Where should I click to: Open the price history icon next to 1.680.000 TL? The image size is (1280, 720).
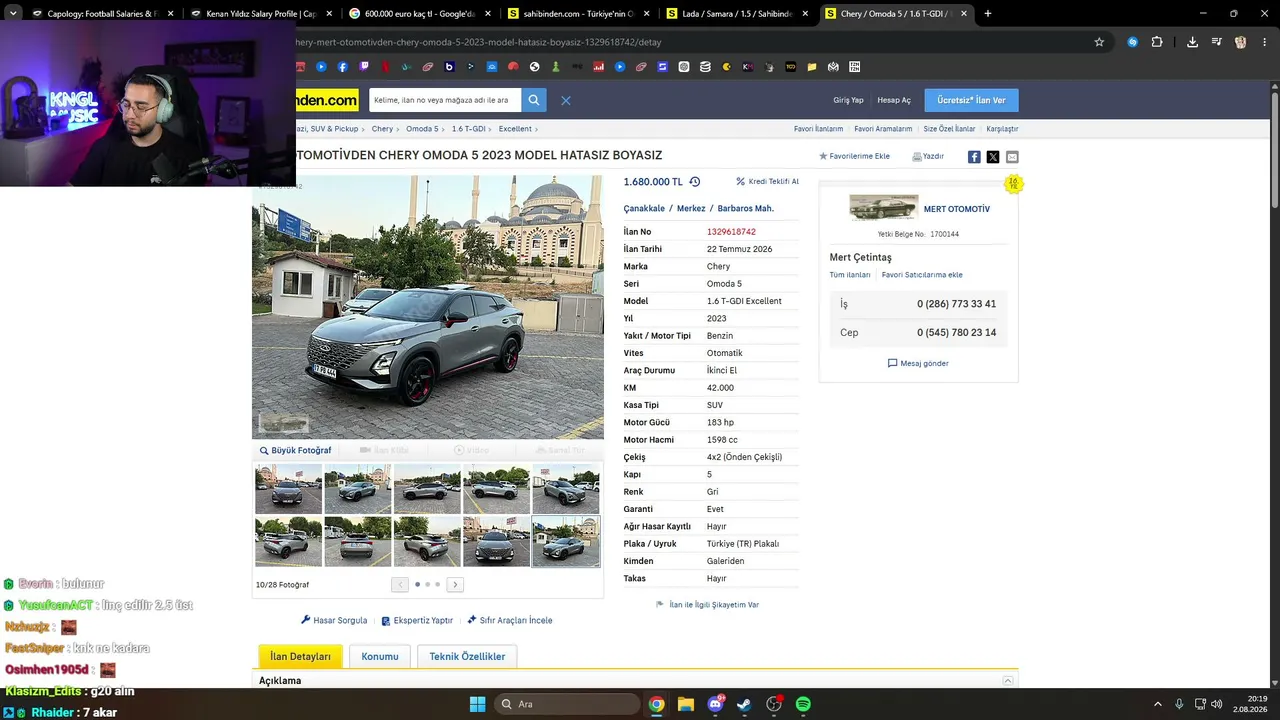[694, 182]
